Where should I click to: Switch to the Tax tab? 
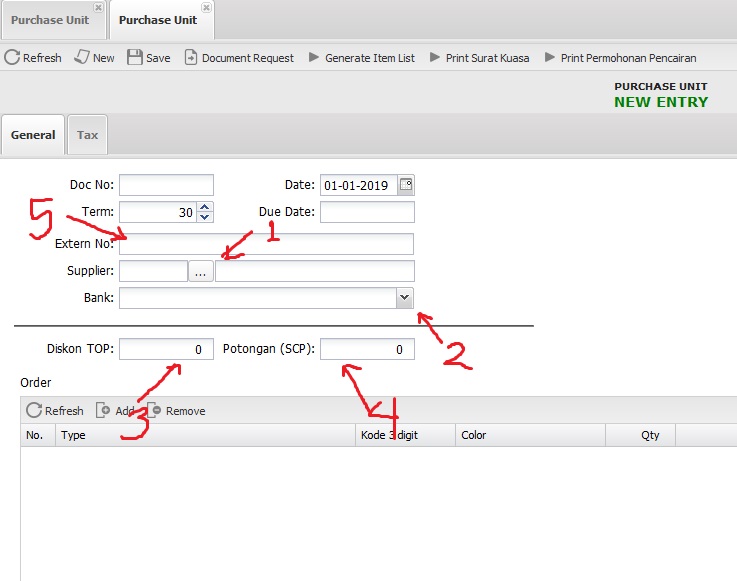click(88, 135)
